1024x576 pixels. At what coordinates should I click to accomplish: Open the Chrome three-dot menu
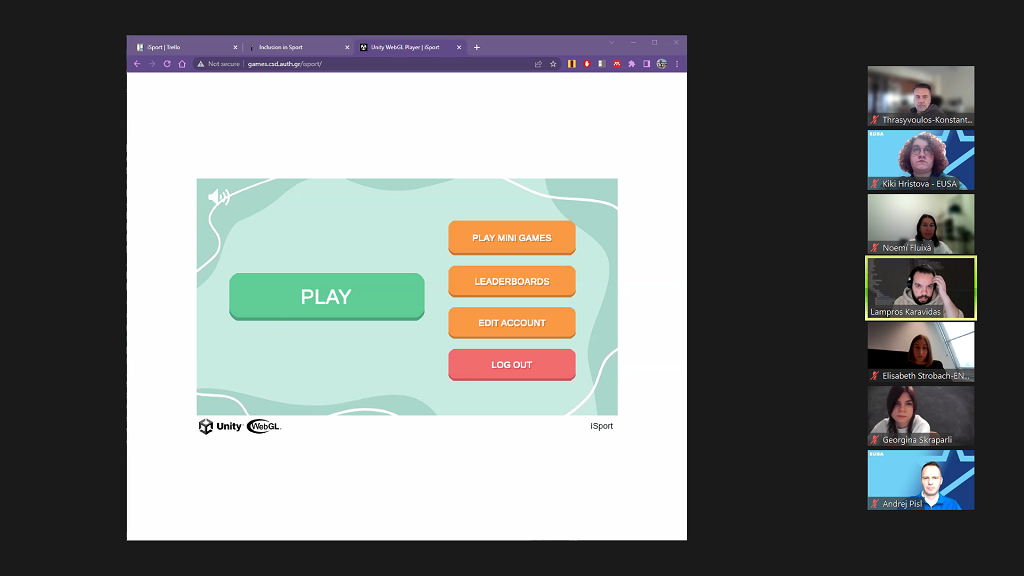(x=677, y=64)
